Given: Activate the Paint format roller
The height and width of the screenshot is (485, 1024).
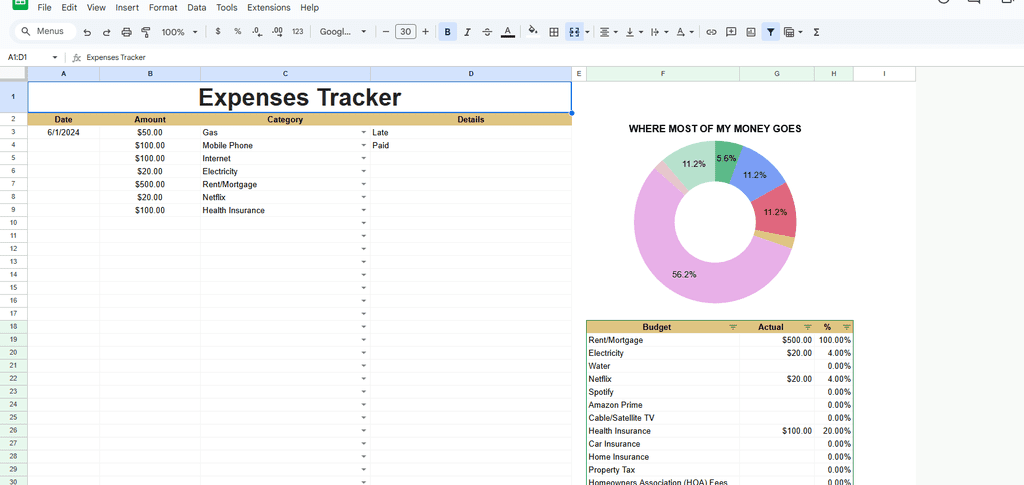Looking at the screenshot, I should click(x=146, y=31).
